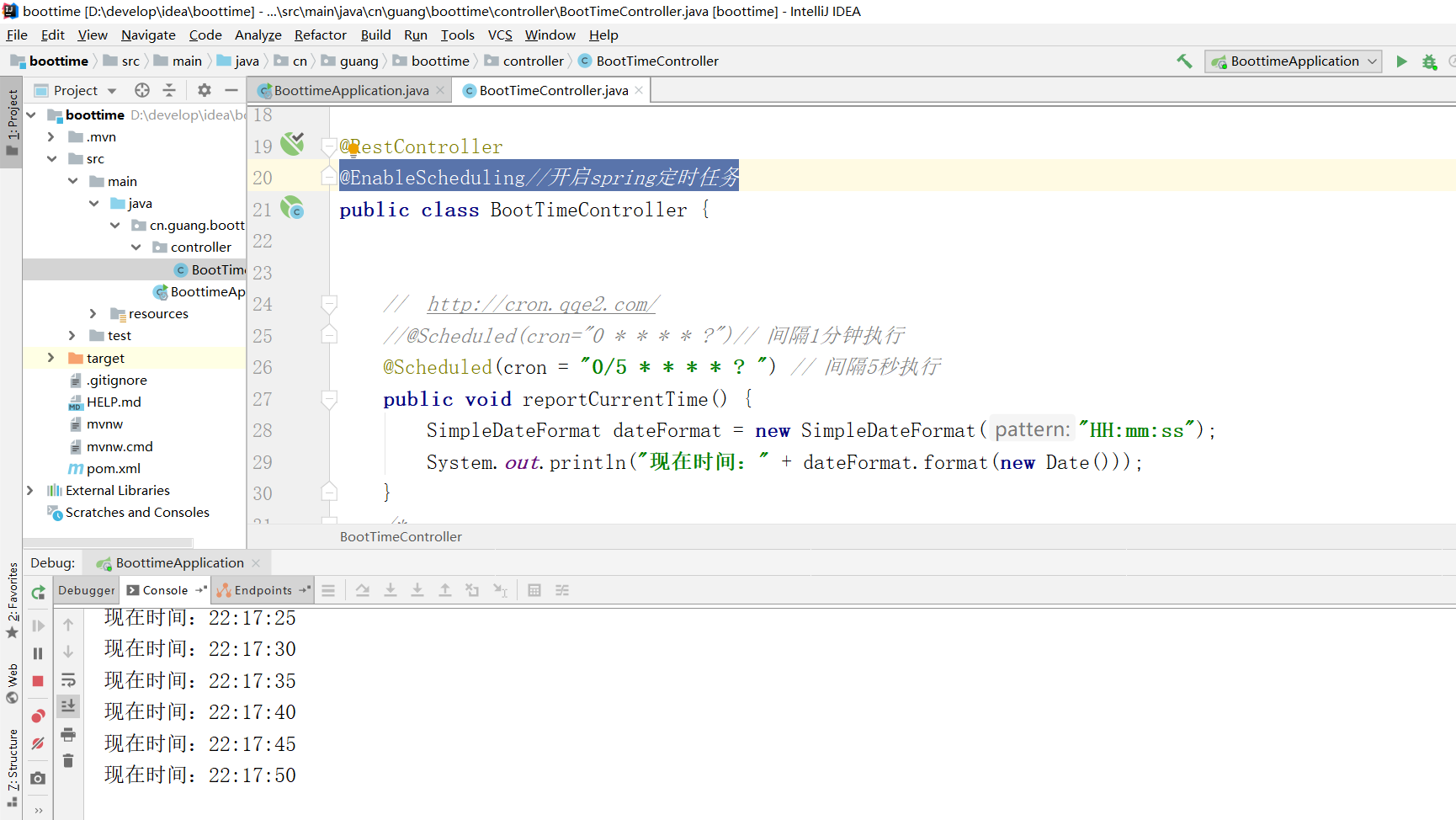Clear all console output with trash icon
The width and height of the screenshot is (1456, 820).
68,761
